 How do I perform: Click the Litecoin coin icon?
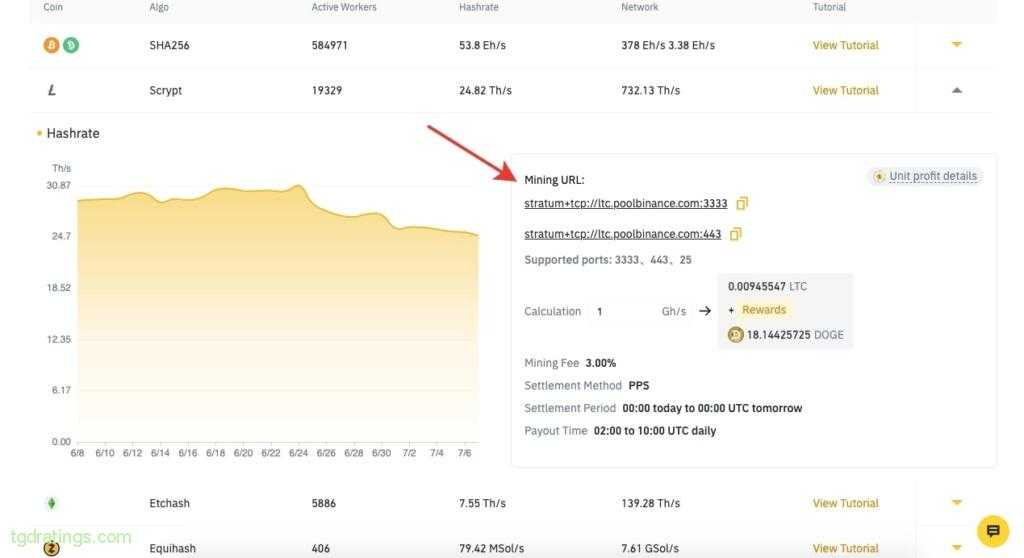(52, 90)
